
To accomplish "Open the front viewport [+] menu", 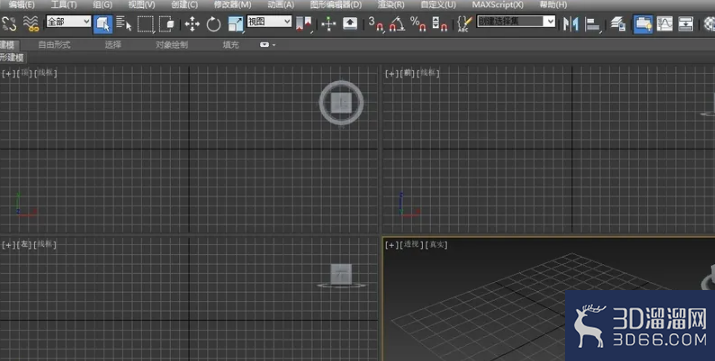I will point(392,73).
